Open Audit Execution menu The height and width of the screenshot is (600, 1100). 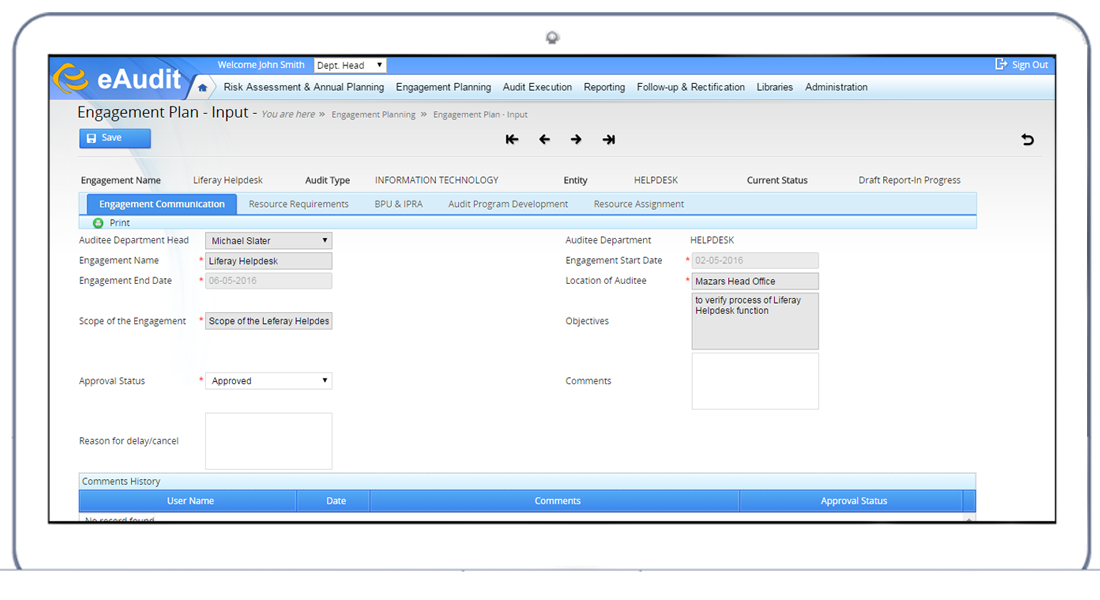click(x=537, y=87)
